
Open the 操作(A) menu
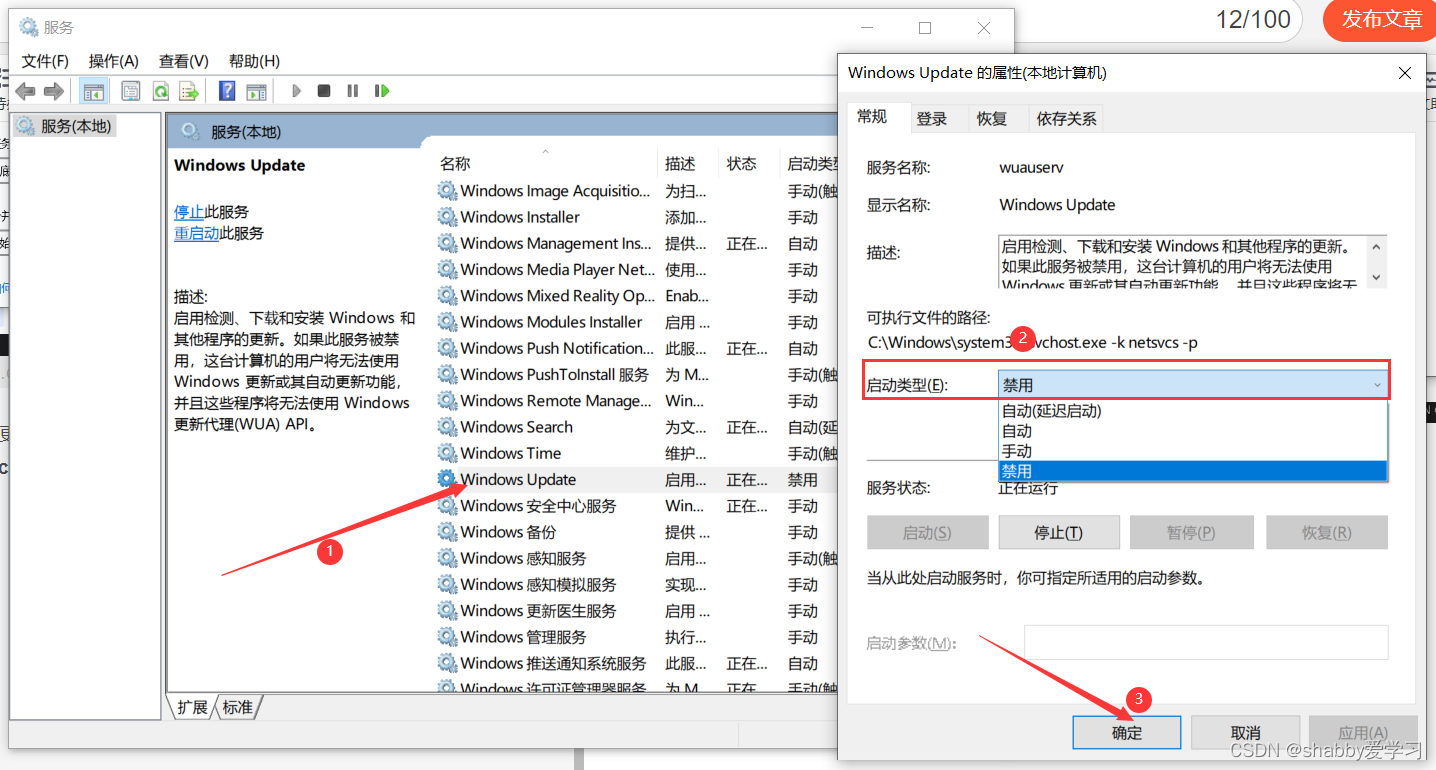coord(113,61)
